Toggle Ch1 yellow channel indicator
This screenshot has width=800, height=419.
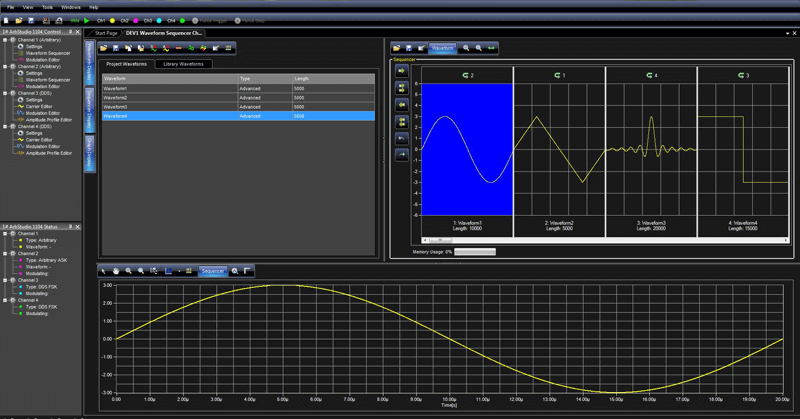112,20
